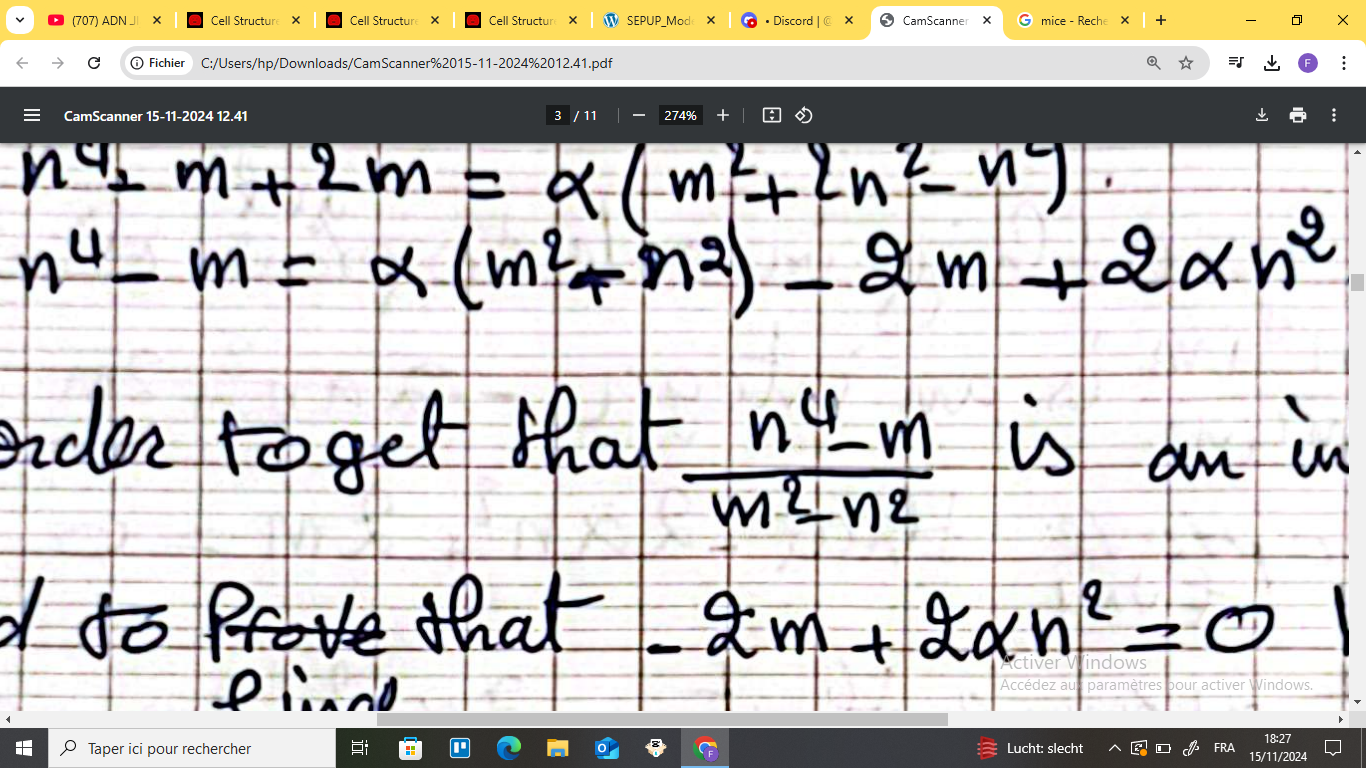Open battery status in system tray
The height and width of the screenshot is (768, 1366).
1163,748
